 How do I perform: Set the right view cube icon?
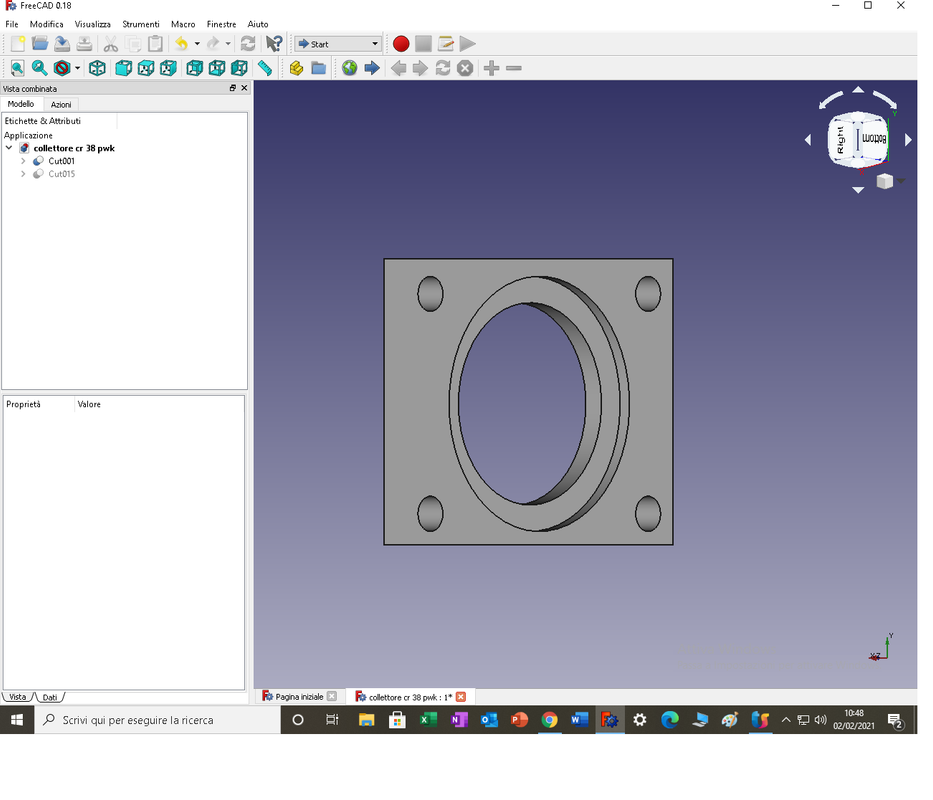tap(168, 68)
